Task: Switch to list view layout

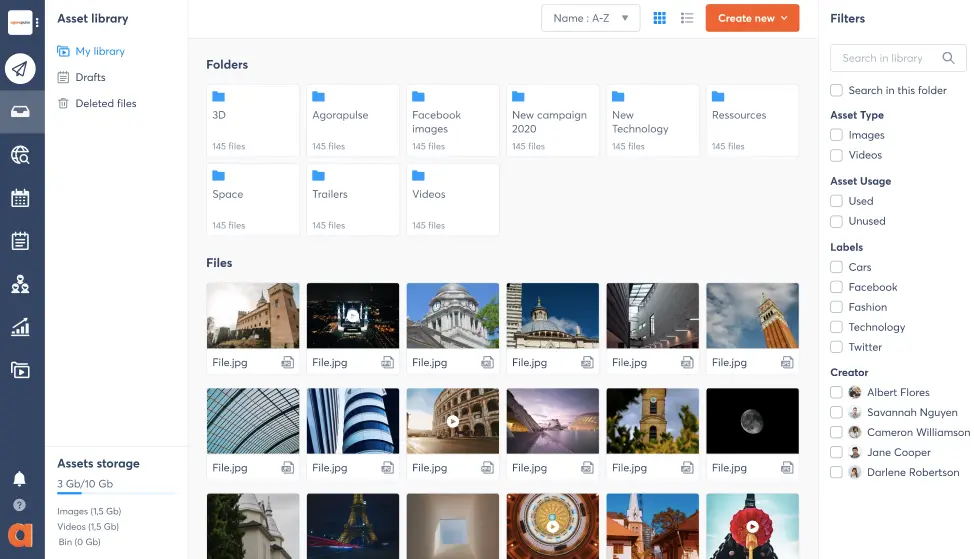Action: [687, 18]
